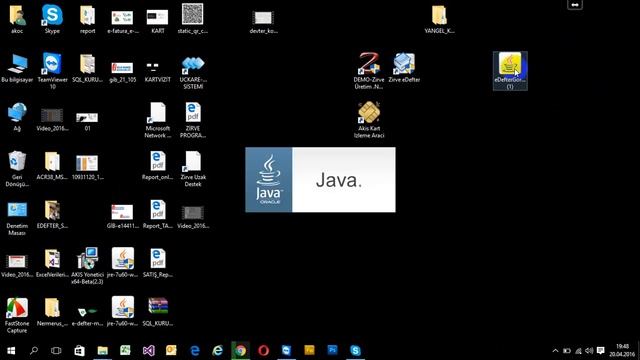
Task: Select the ZIRVE PROGRA... PDF file
Action: pyautogui.click(x=193, y=120)
